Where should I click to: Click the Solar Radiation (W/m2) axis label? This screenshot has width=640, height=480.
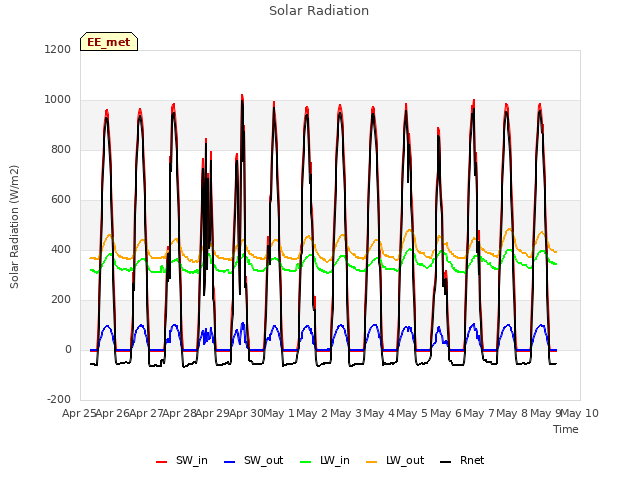[14, 227]
